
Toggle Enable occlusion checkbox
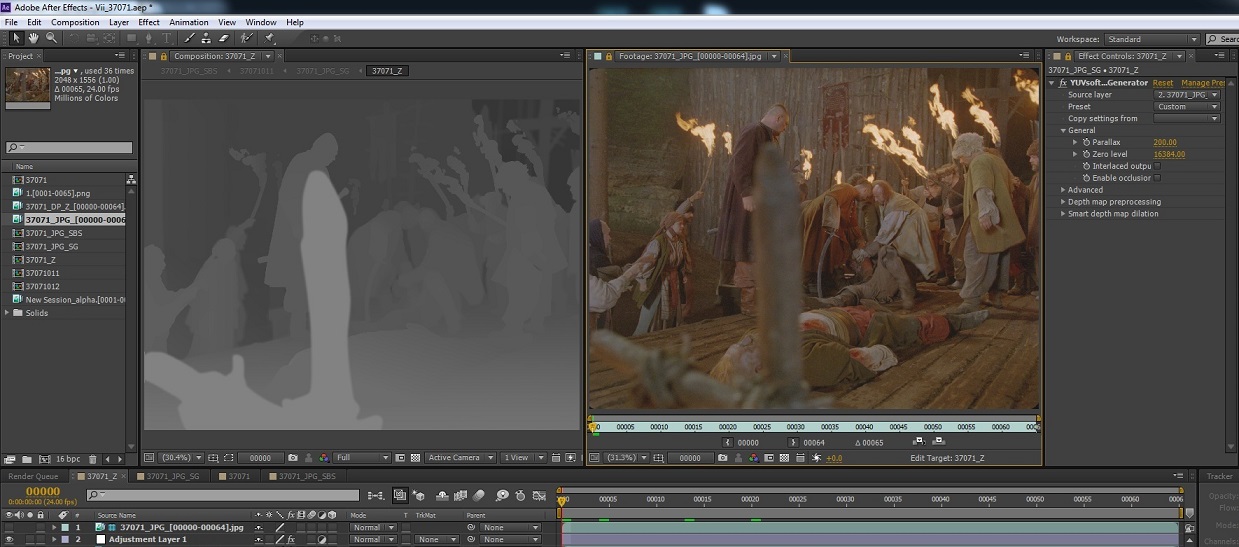click(x=1158, y=178)
